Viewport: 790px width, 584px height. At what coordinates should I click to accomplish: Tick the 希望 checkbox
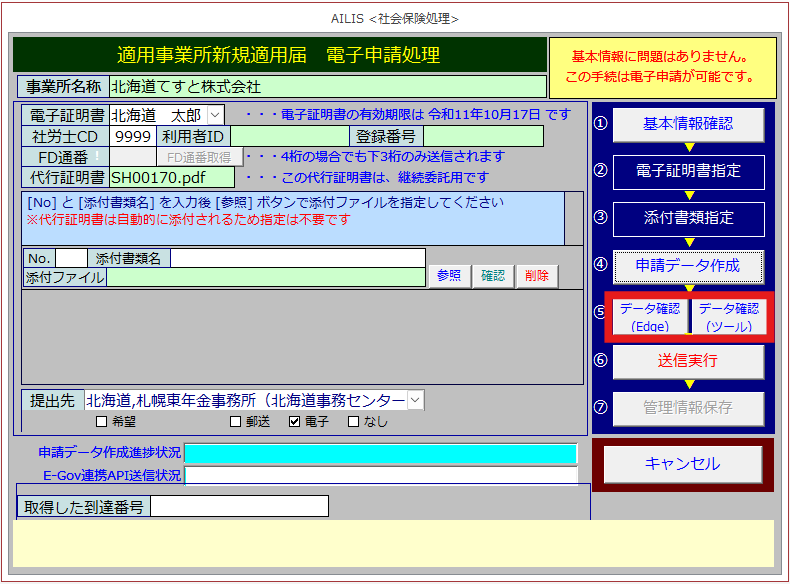[x=101, y=421]
